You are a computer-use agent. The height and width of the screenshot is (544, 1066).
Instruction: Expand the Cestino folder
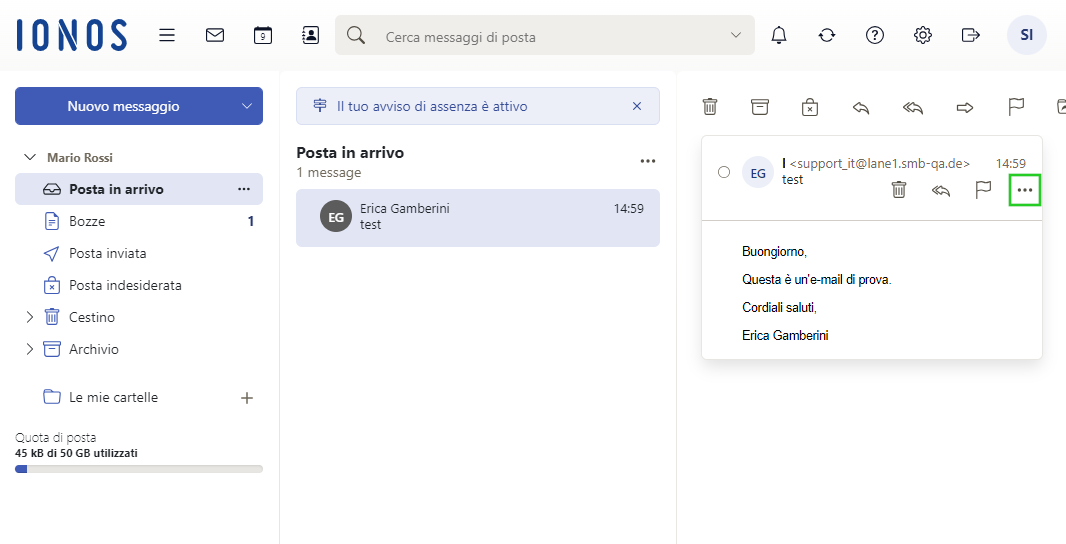point(29,317)
